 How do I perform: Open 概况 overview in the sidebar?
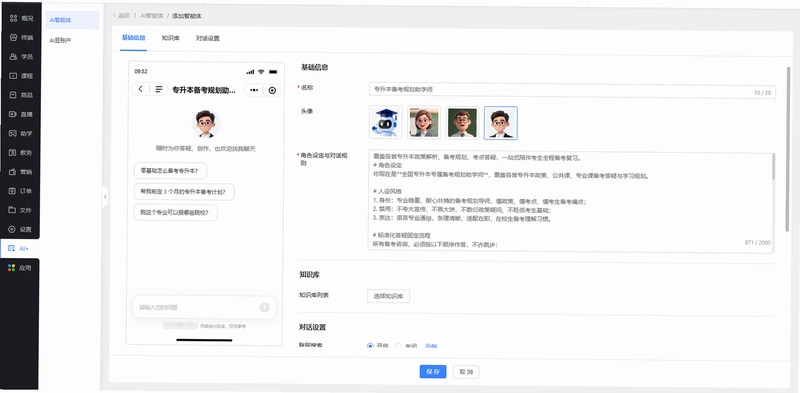pyautogui.click(x=21, y=18)
